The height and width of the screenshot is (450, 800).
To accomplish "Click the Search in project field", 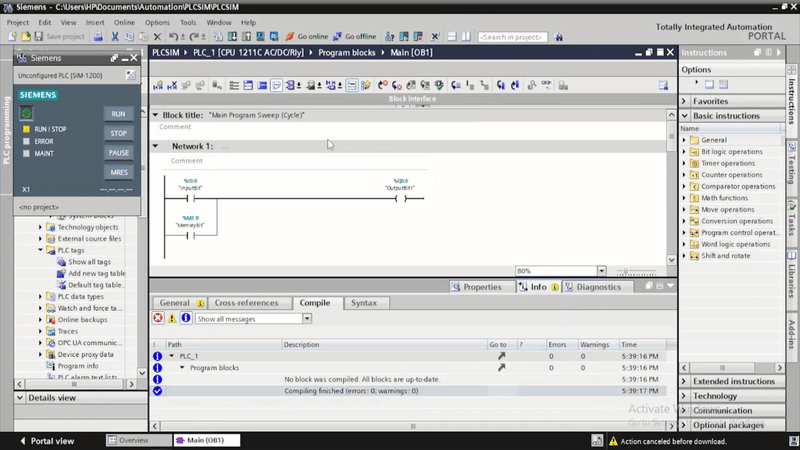I will [x=510, y=36].
